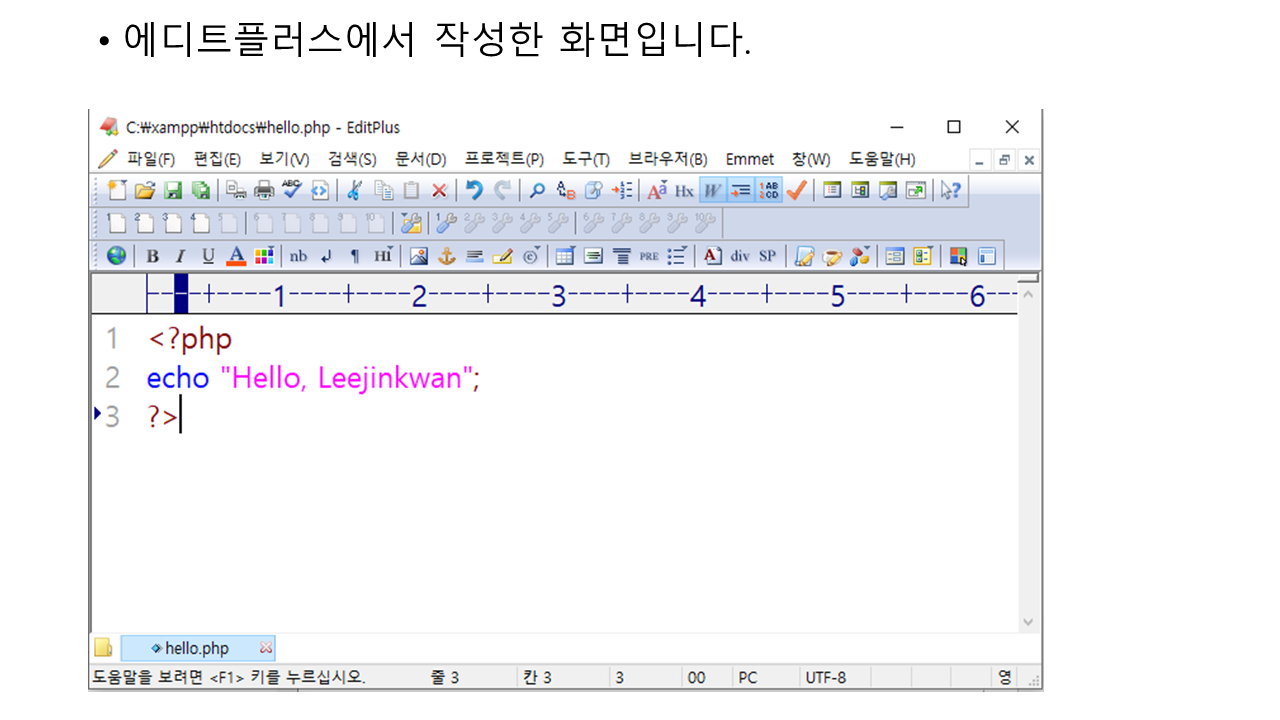Screen dimensions: 1280x720
Task: Open browser preview with the globe icon
Action: tap(117, 256)
